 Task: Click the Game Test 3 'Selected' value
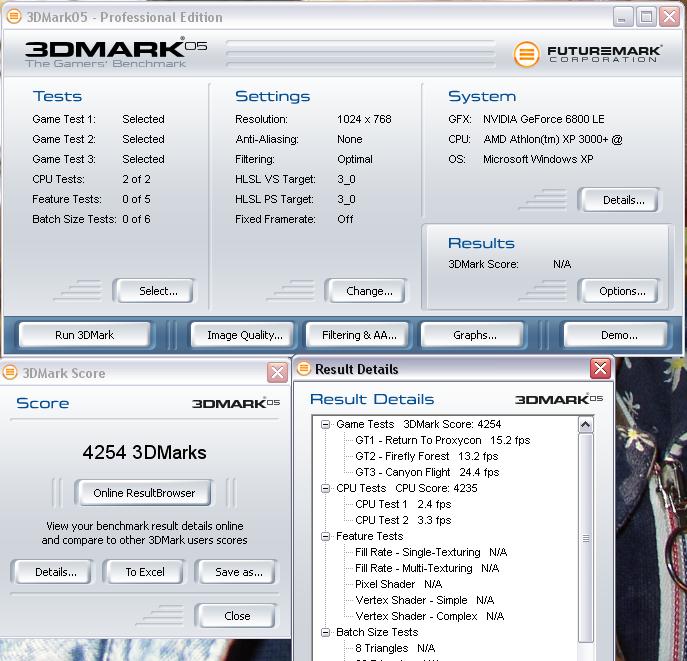pyautogui.click(x=143, y=159)
